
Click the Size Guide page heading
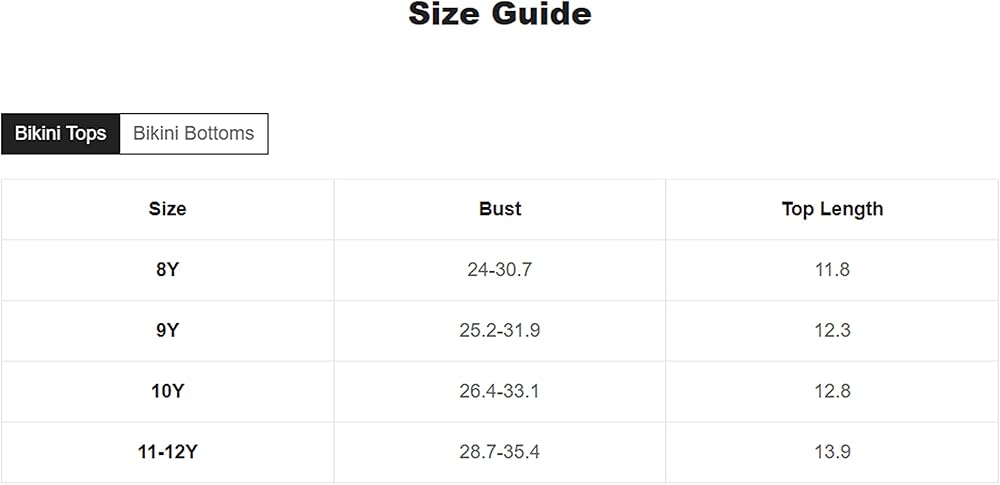pyautogui.click(x=500, y=15)
